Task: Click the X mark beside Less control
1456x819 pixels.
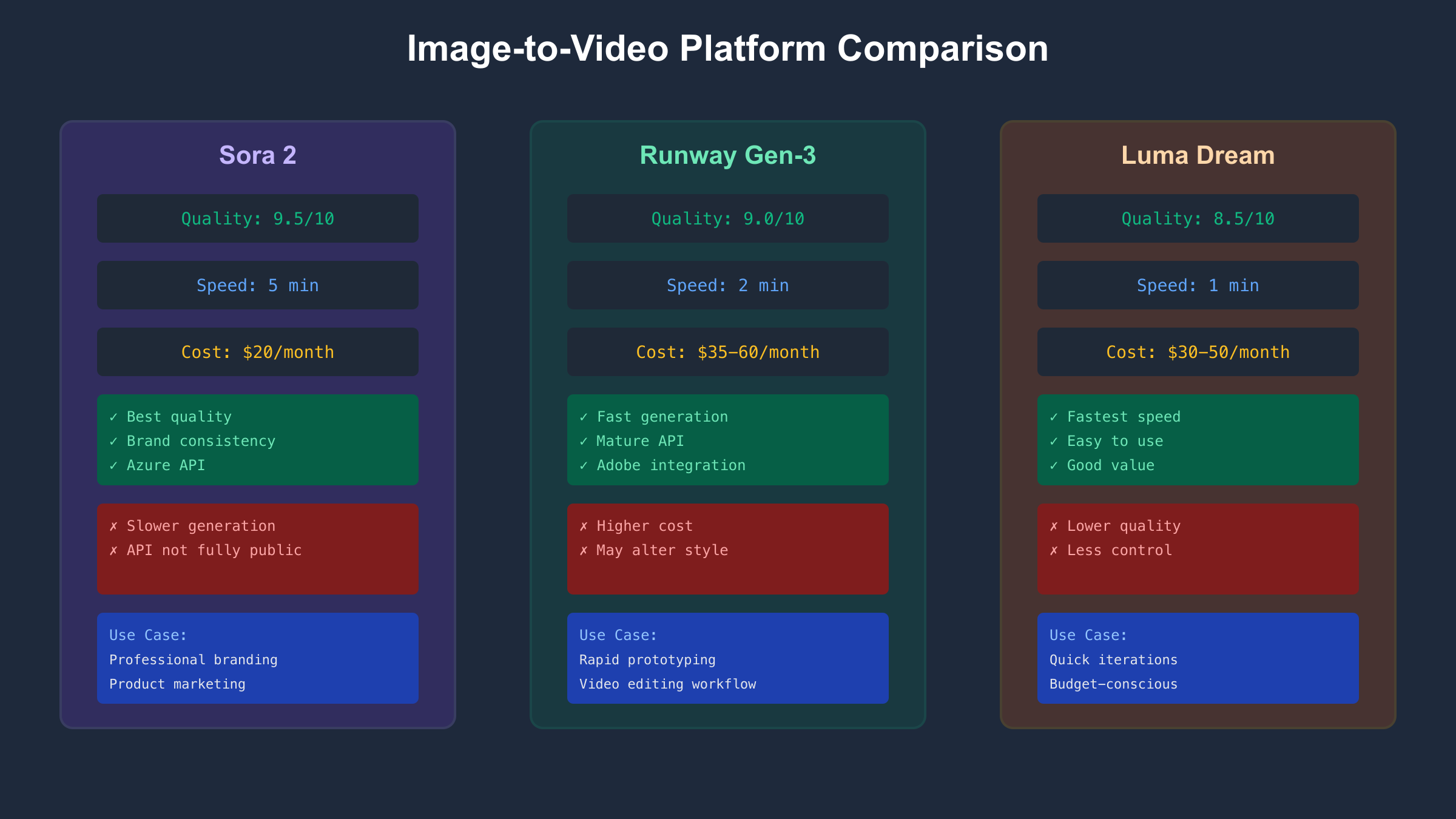Action: 1054,551
